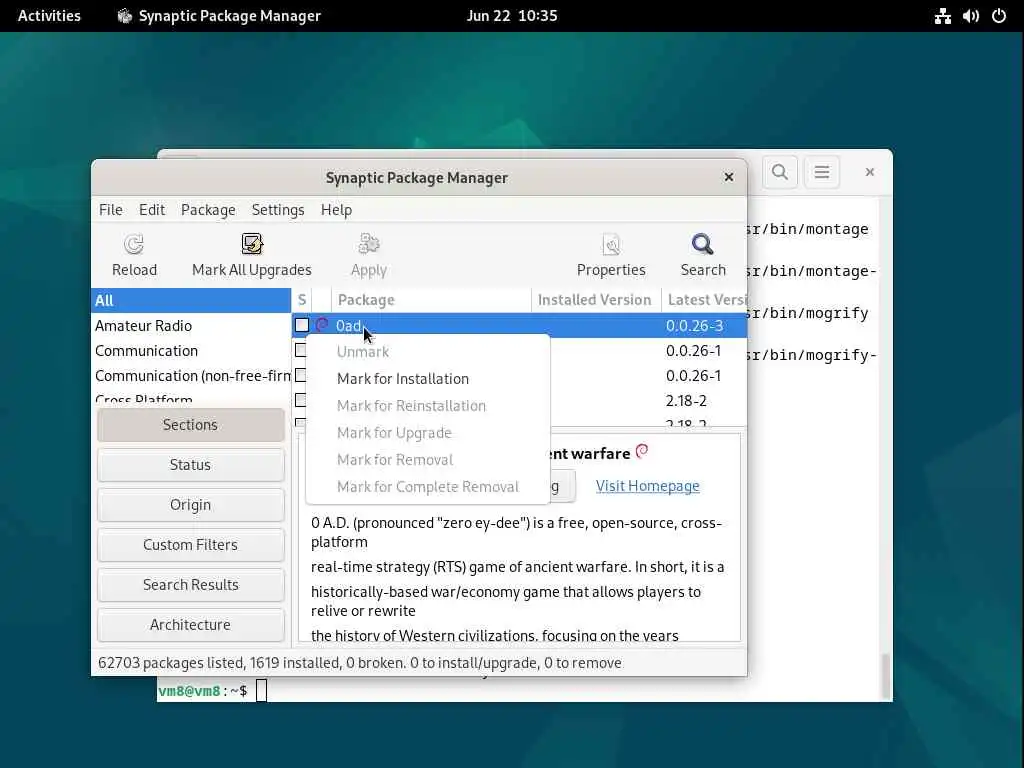Click the Synaptic icon in top bar

124,16
